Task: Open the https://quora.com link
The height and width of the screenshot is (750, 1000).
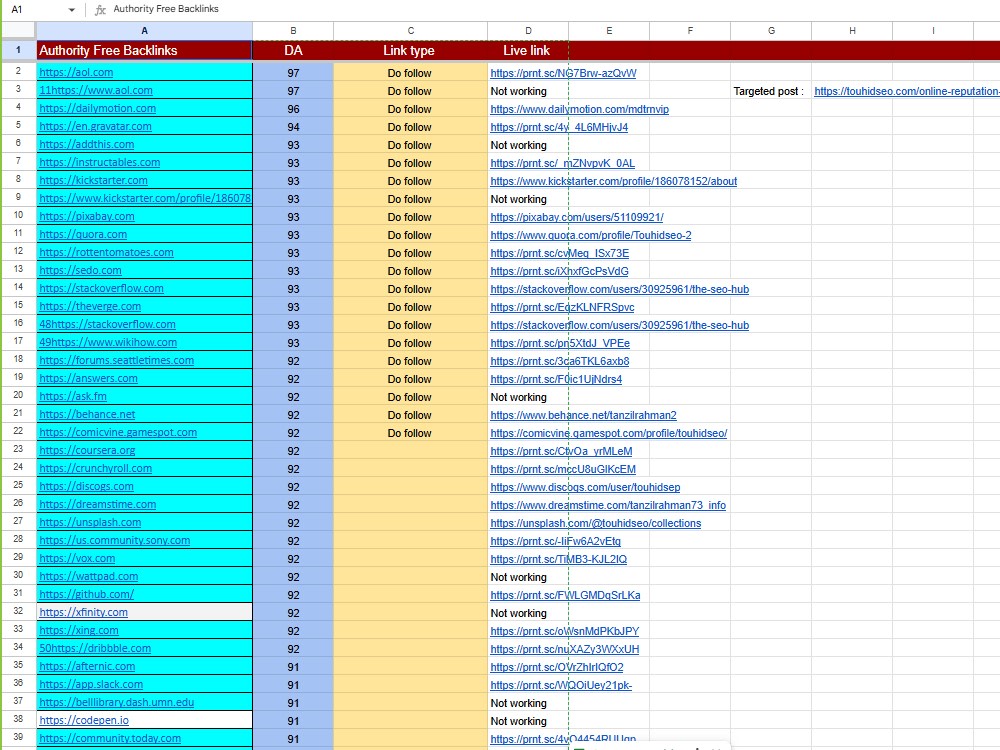Action: tap(83, 234)
